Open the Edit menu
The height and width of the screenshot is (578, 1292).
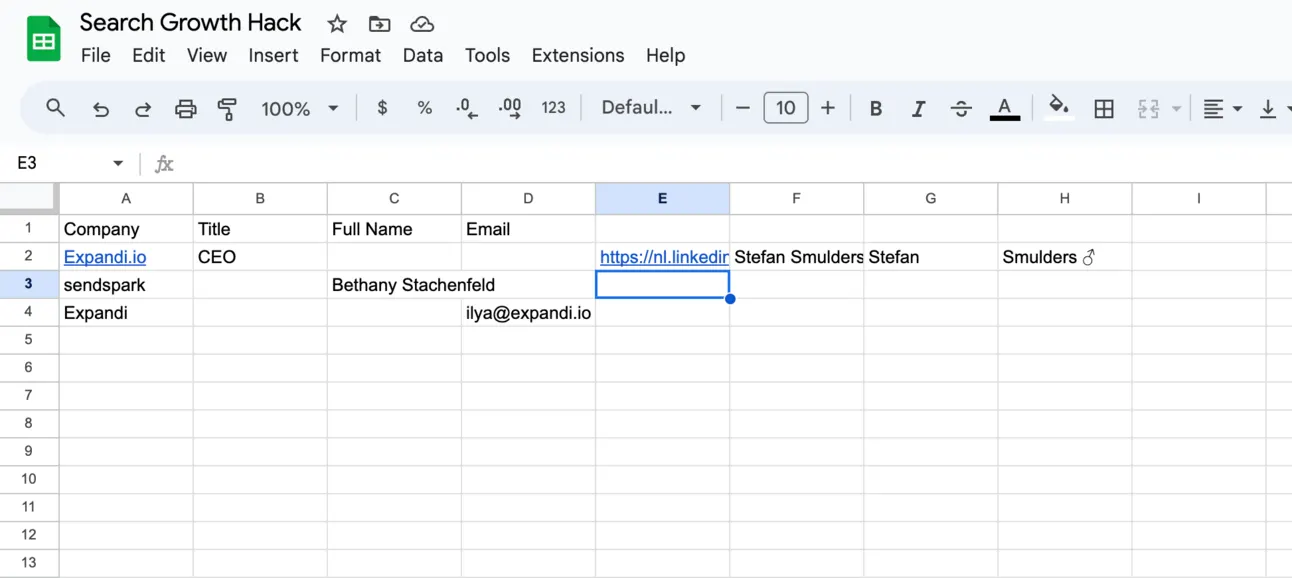pyautogui.click(x=148, y=56)
